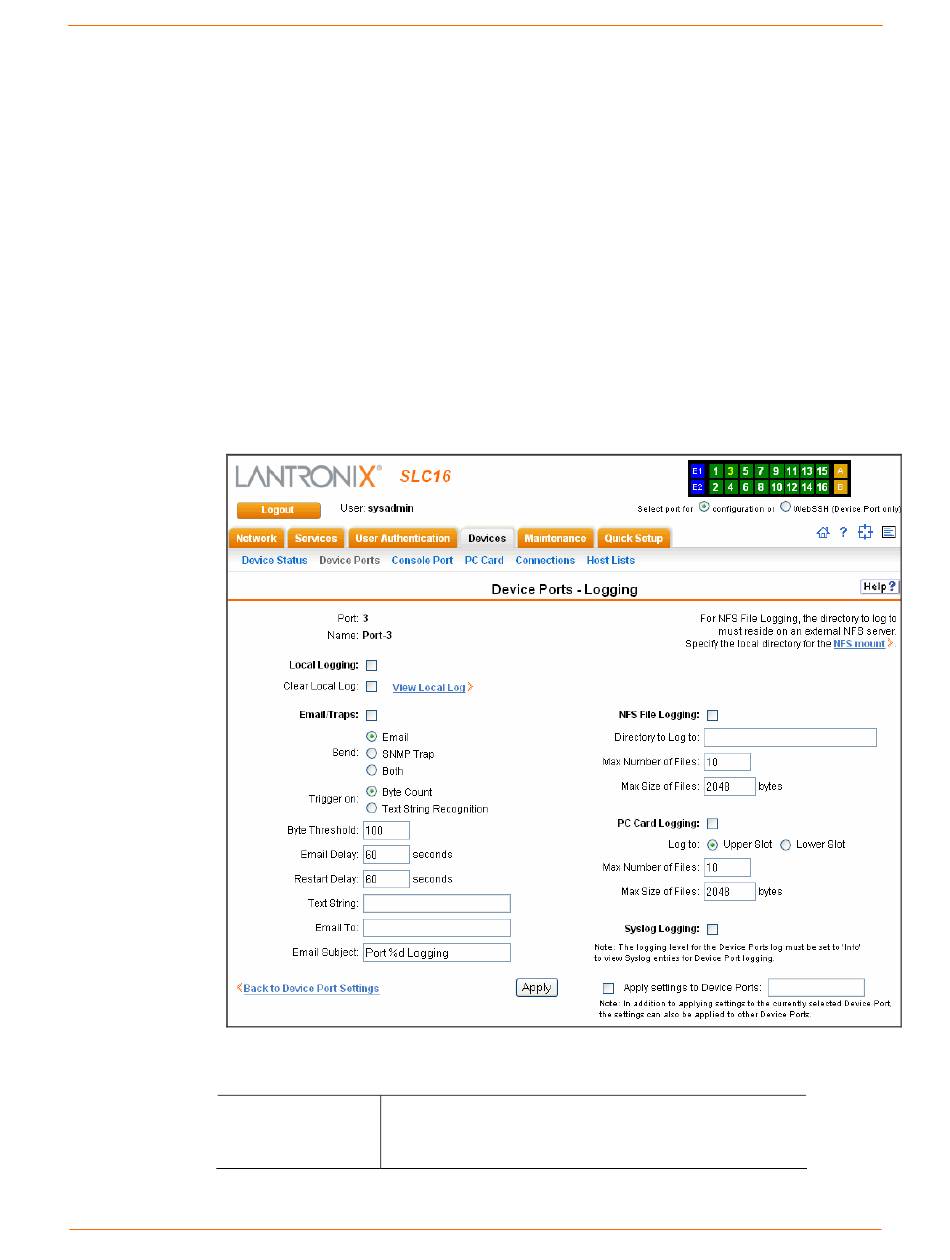Screen dimensions: 950x1260
Task: Enable NFS File Logging checkbox
Action: point(713,715)
